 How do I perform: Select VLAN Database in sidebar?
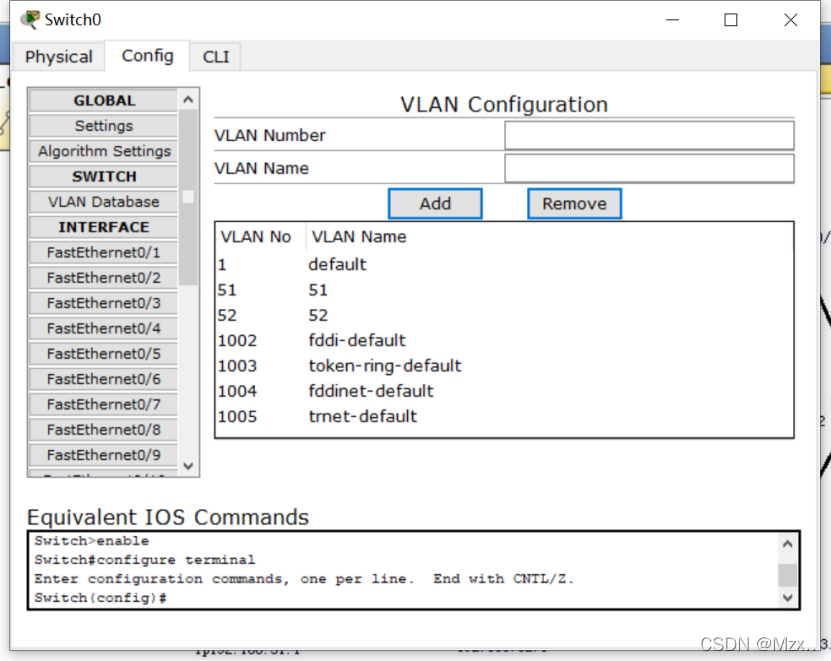[104, 202]
